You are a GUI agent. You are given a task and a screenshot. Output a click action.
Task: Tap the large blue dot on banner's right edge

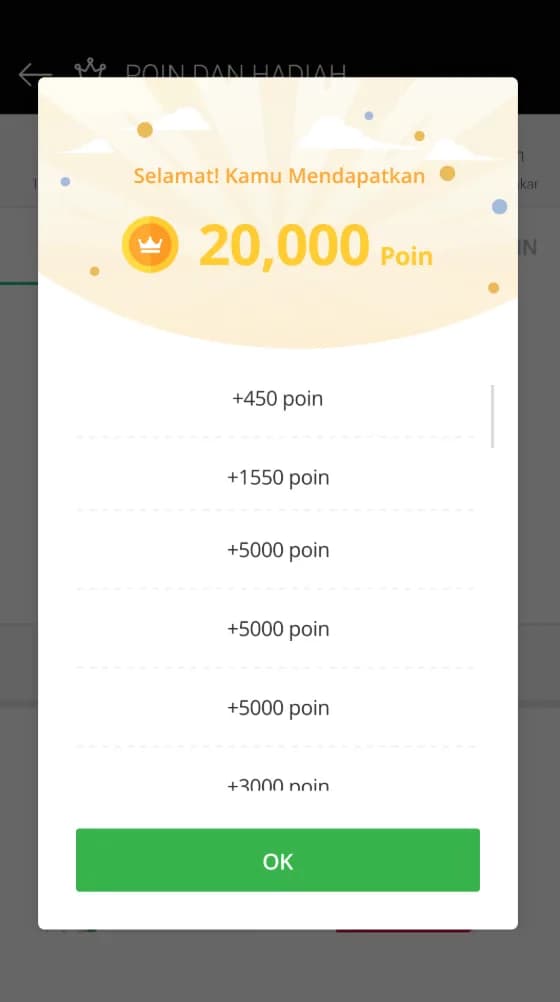click(500, 206)
